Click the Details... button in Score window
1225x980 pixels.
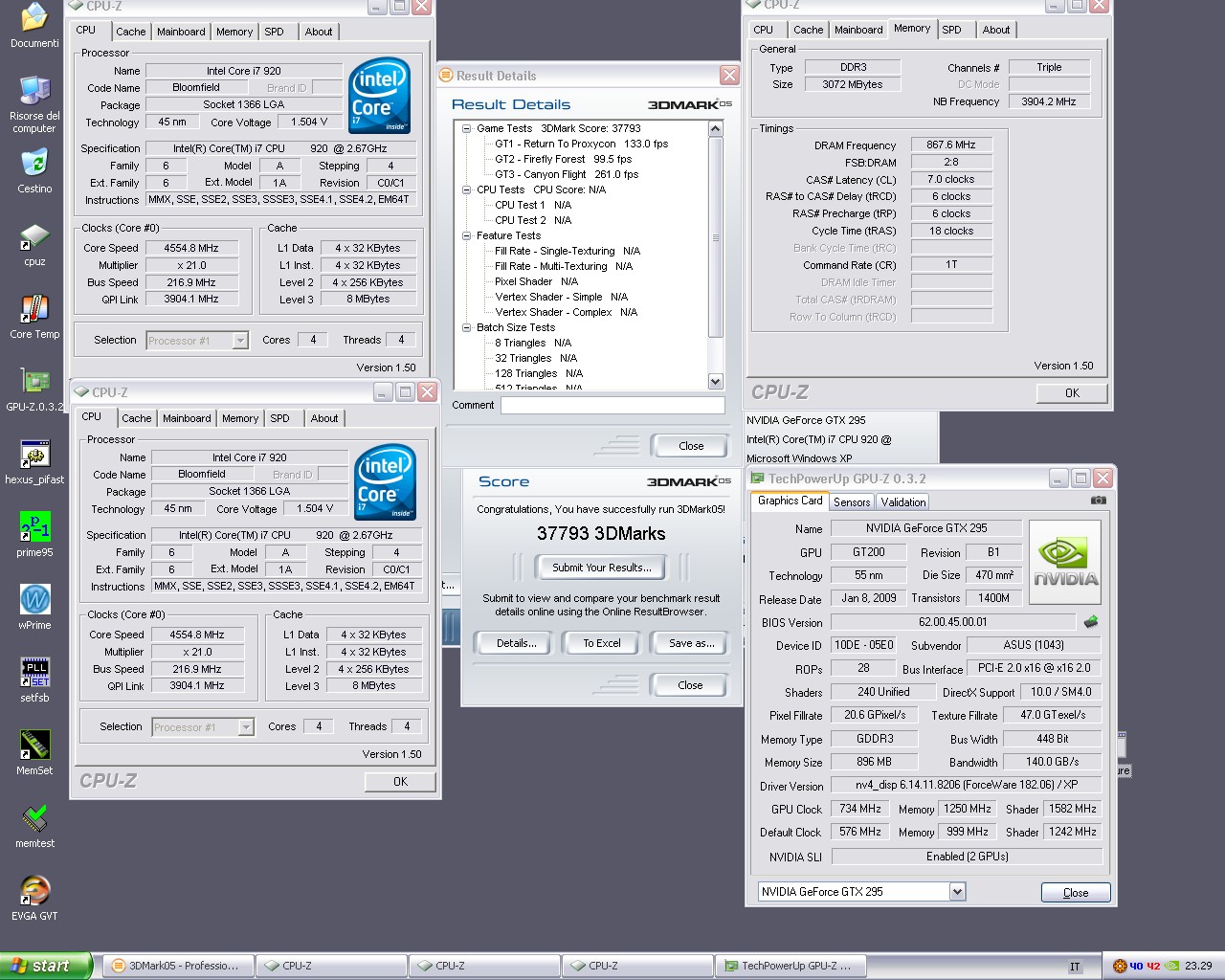517,643
